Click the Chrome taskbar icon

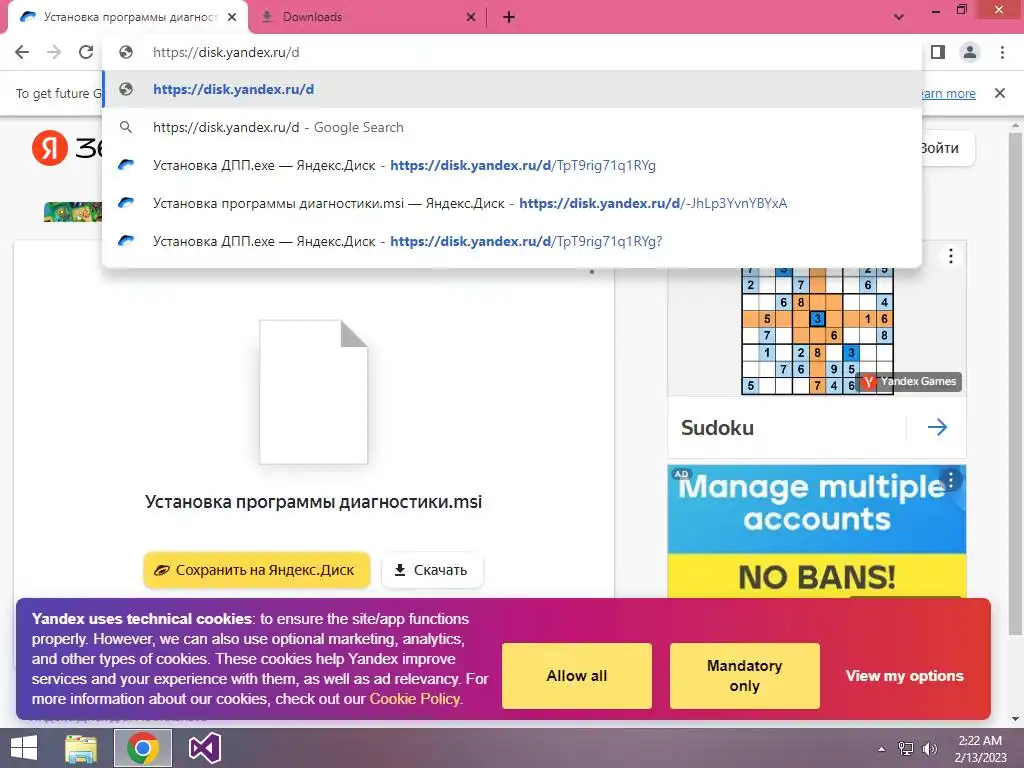pos(142,748)
